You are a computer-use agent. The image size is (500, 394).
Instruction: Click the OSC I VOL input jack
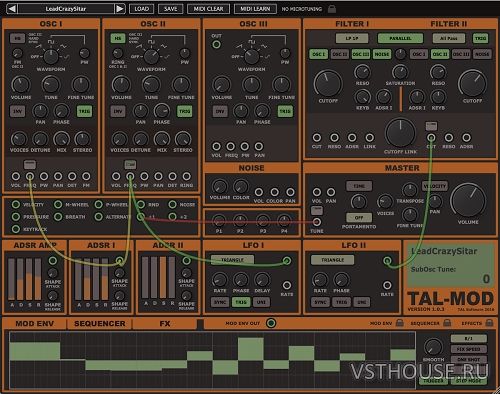pyautogui.click(x=16, y=176)
